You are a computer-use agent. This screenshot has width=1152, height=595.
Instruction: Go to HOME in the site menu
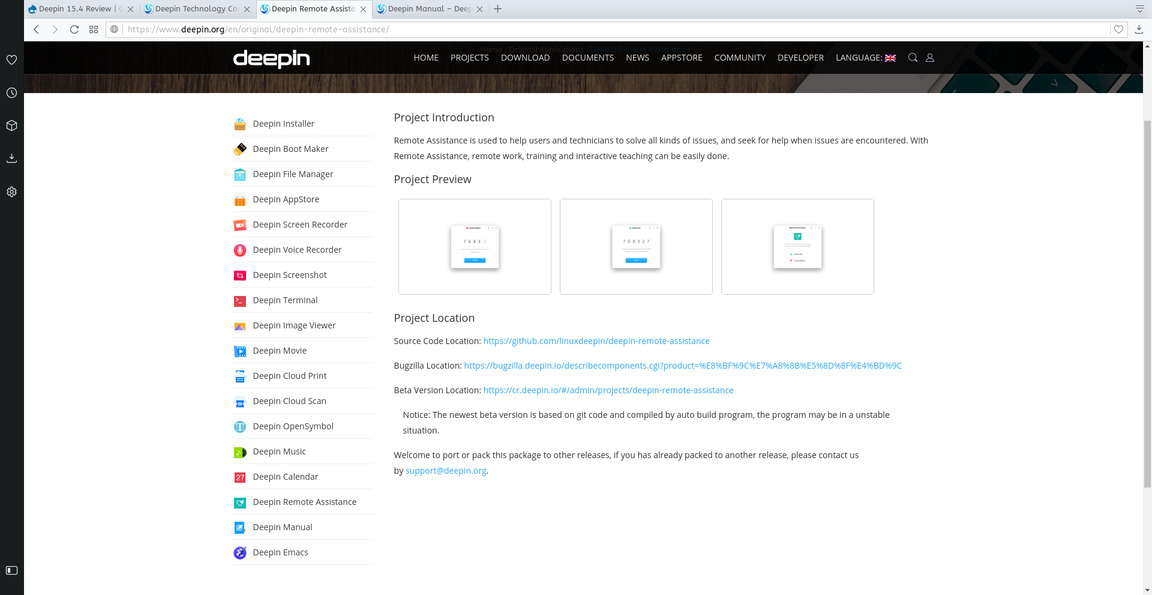click(x=426, y=57)
